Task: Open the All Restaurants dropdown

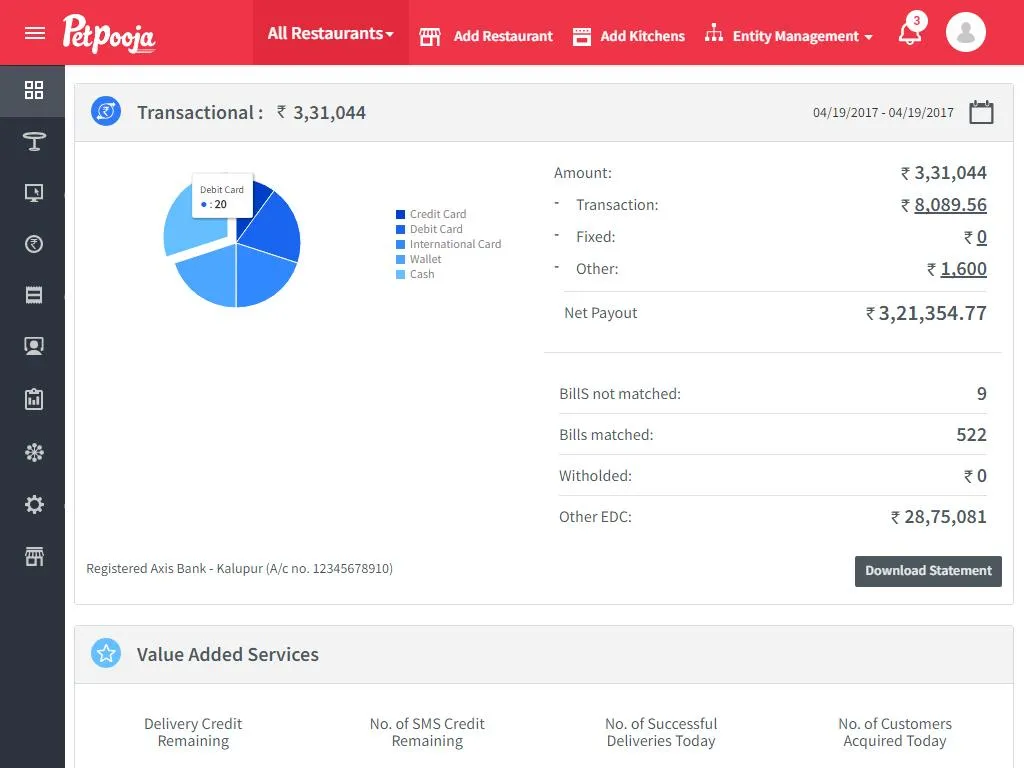Action: tap(330, 32)
